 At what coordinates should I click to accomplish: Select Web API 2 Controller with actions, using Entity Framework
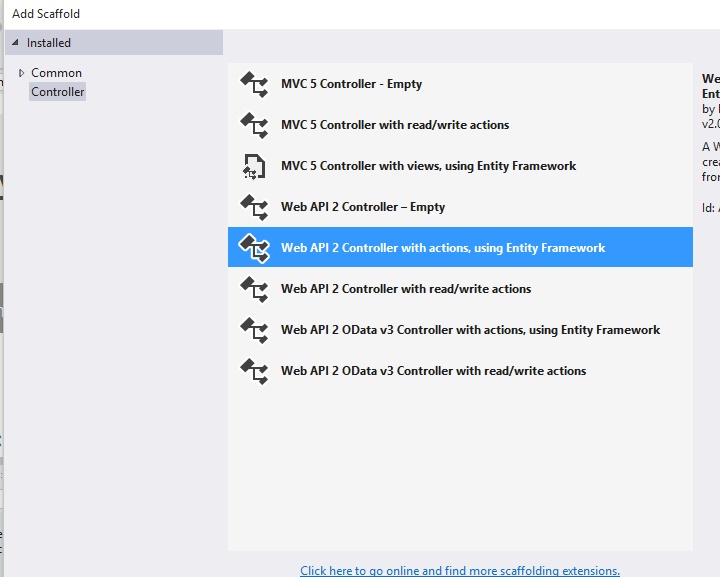[x=460, y=247]
